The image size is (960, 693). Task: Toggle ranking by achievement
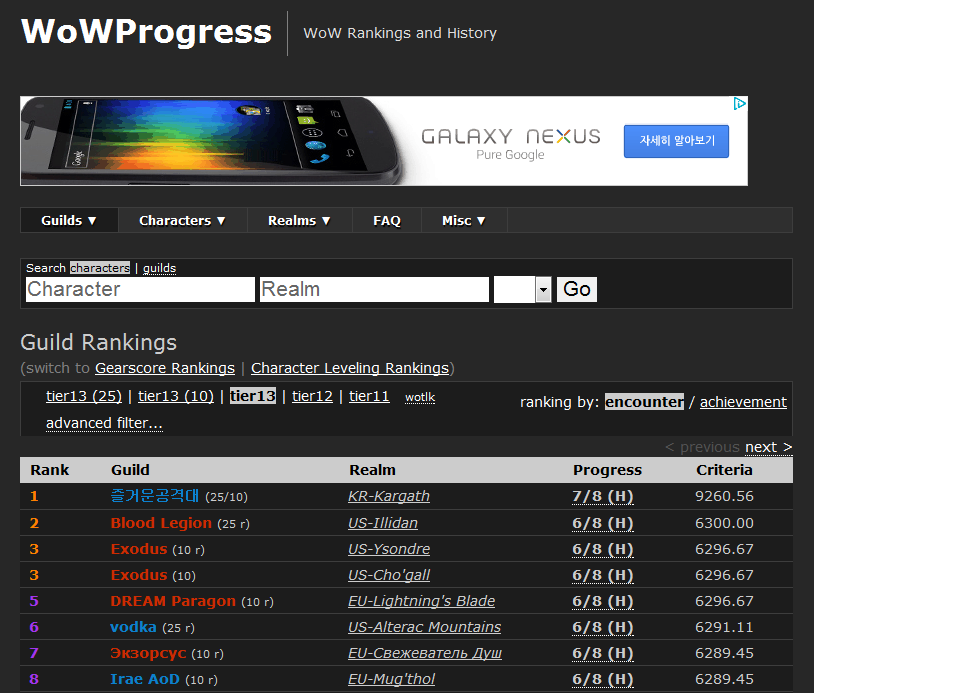pyautogui.click(x=743, y=402)
